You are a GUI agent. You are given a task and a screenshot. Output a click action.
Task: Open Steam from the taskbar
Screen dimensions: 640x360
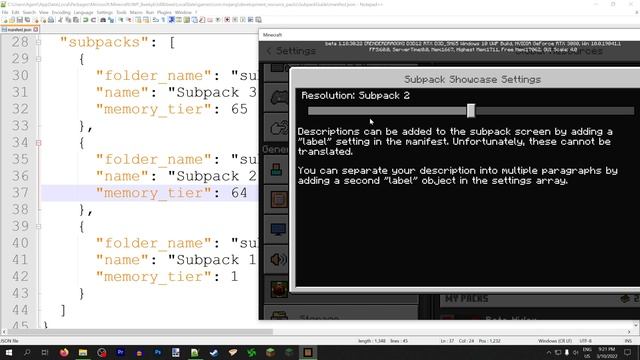point(213,352)
